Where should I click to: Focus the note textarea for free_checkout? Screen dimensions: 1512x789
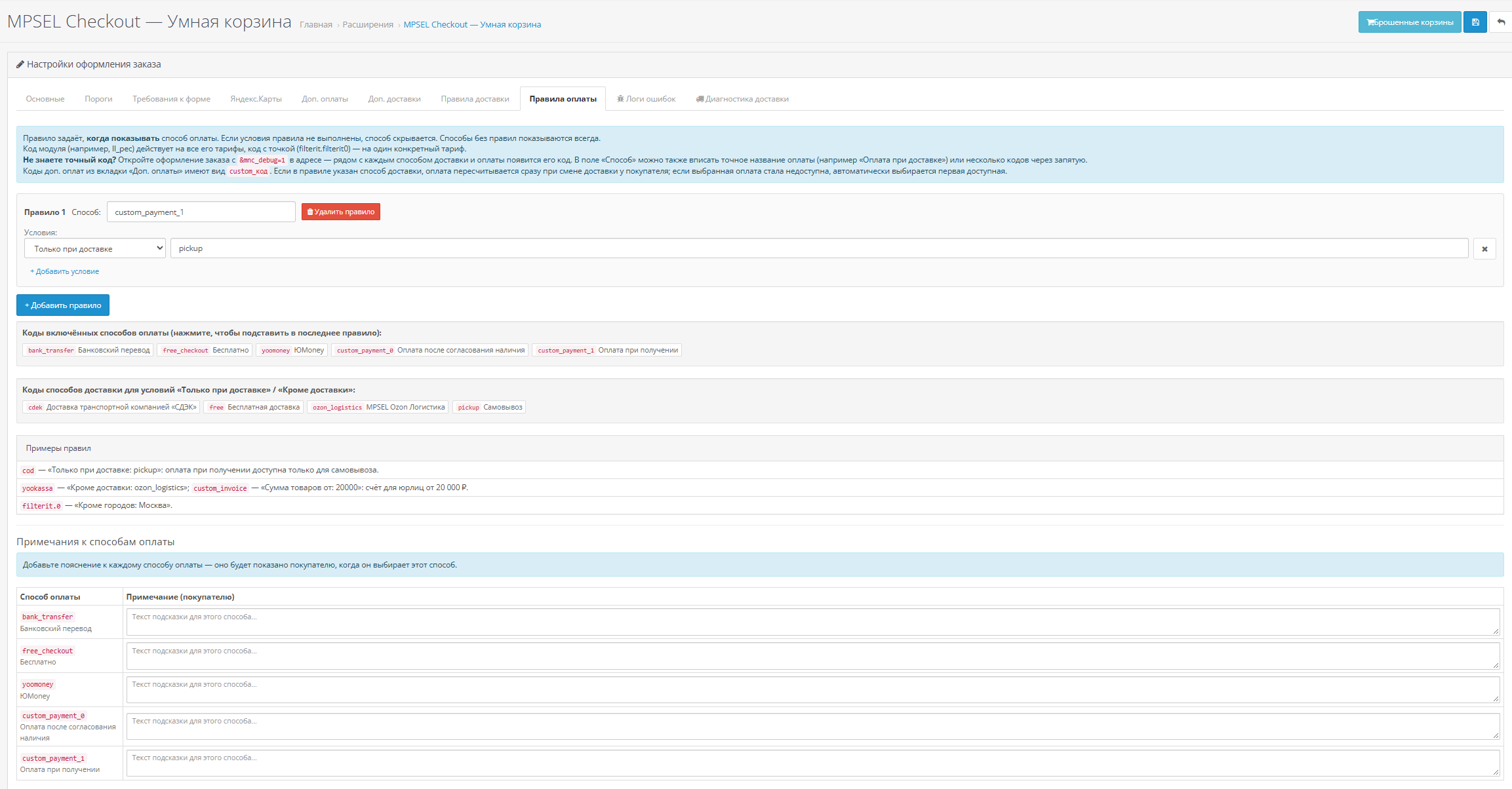pos(813,656)
